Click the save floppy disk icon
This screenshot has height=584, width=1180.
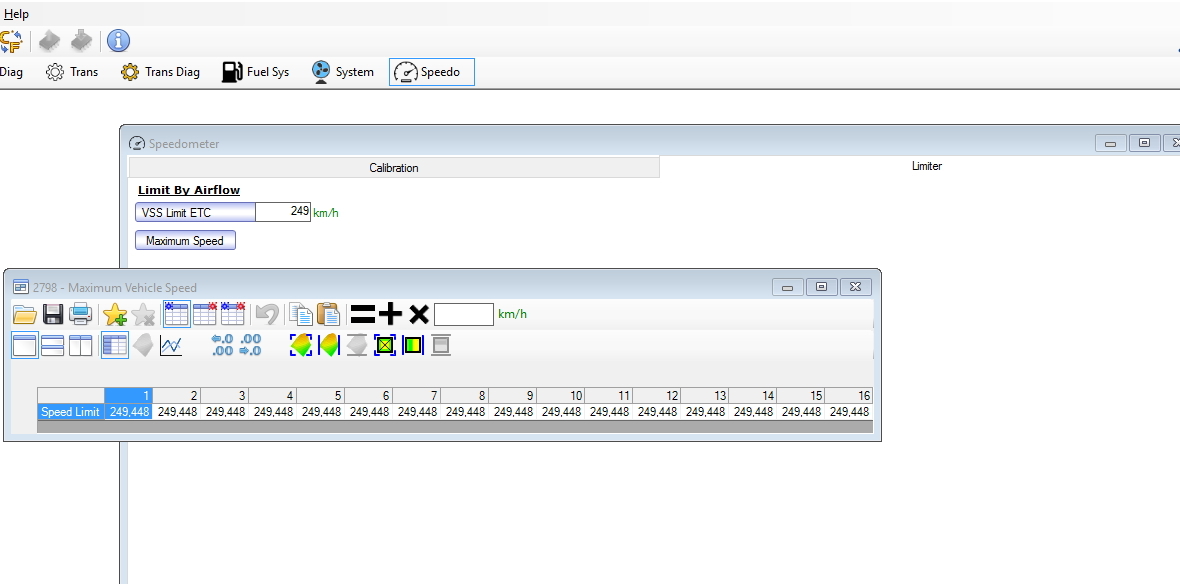click(x=53, y=314)
